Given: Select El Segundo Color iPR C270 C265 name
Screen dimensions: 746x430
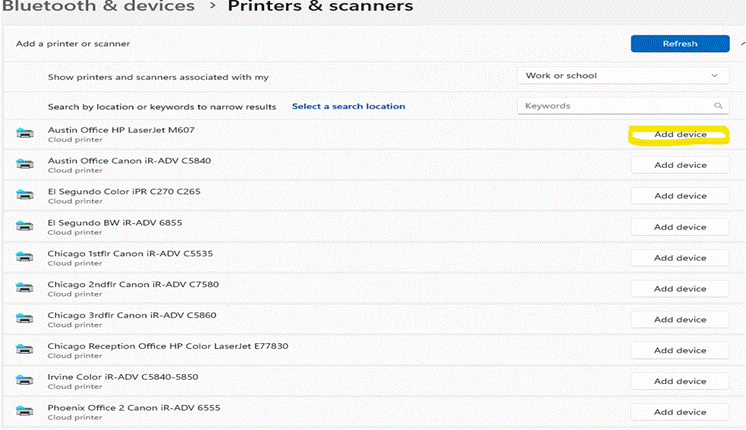Looking at the screenshot, I should click(124, 191).
